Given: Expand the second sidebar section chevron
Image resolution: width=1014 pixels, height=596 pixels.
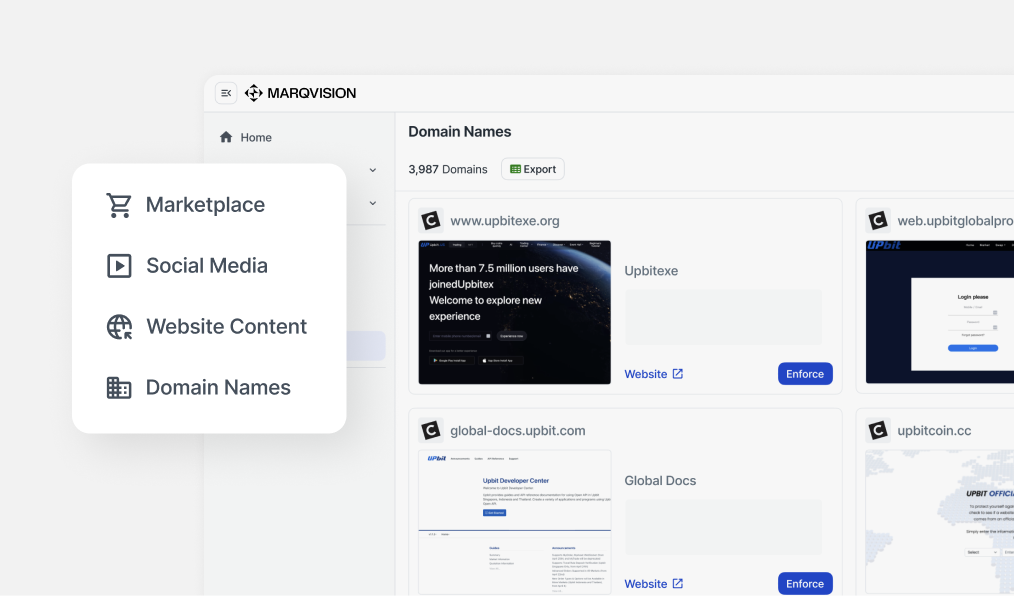Looking at the screenshot, I should click(372, 202).
